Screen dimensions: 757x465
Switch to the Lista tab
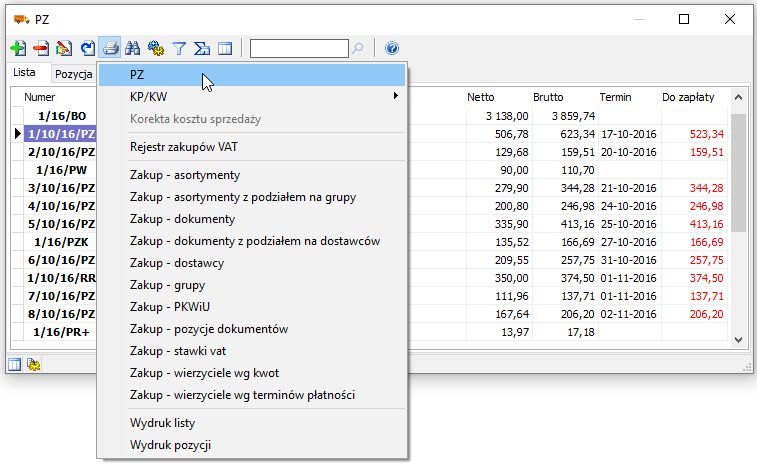(x=24, y=72)
